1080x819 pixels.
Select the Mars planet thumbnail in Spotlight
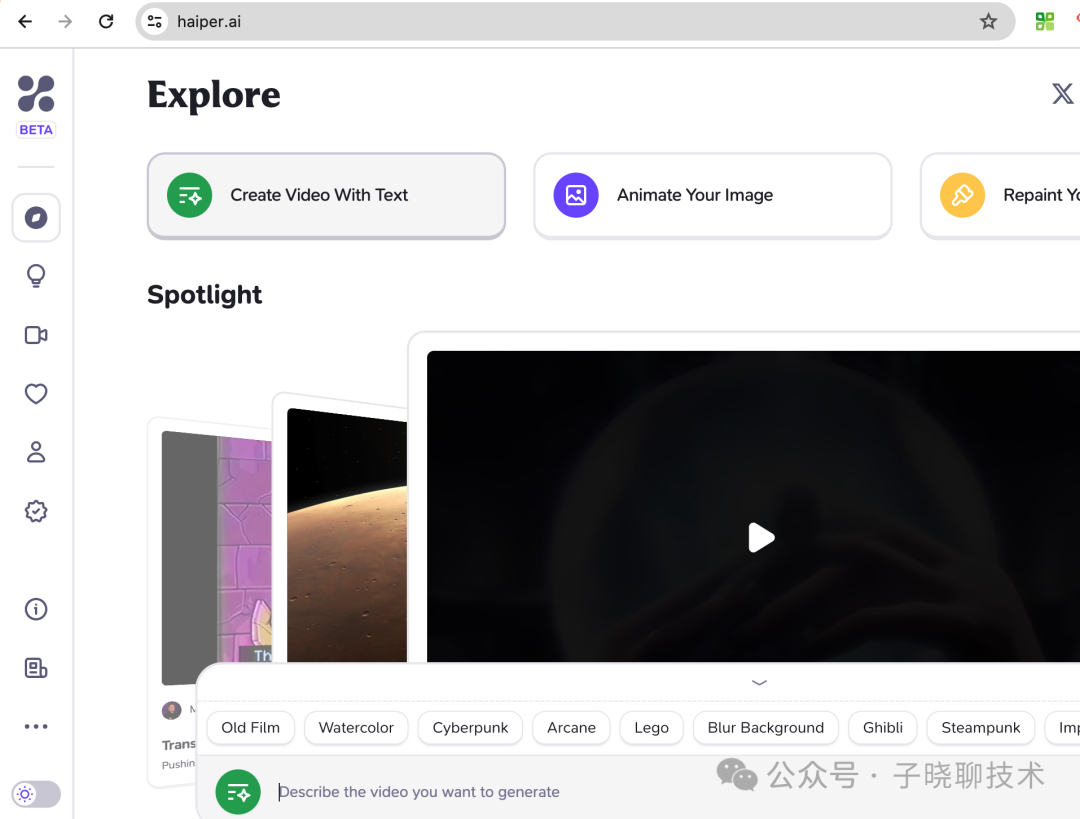[347, 535]
